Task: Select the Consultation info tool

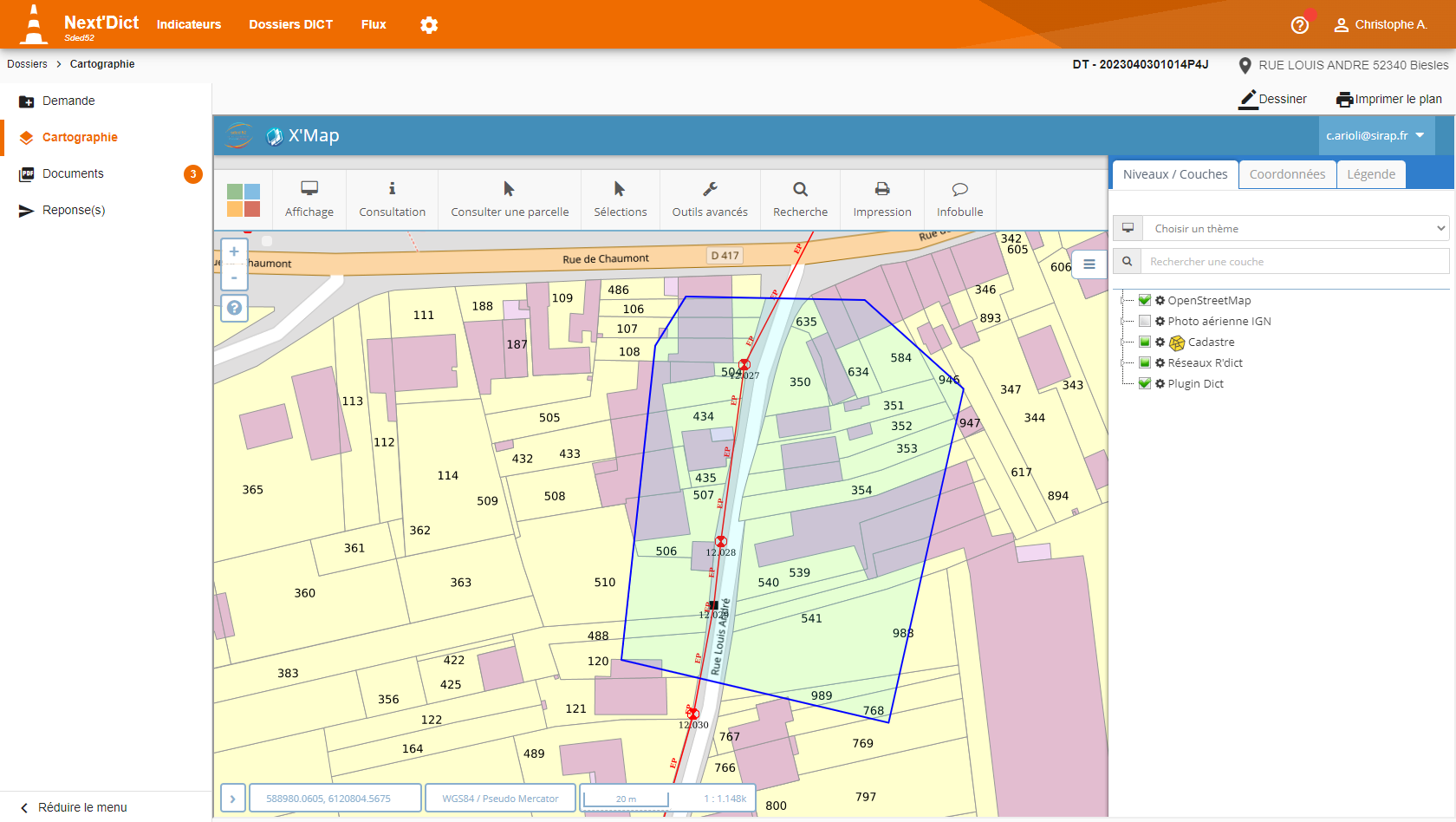Action: [392, 199]
